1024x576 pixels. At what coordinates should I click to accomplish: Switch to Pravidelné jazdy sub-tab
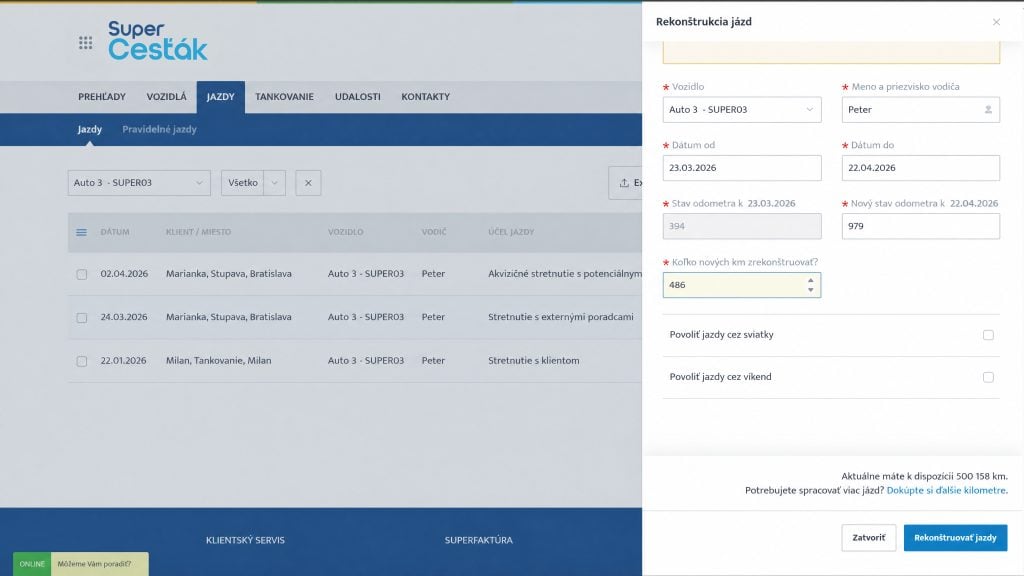[159, 129]
